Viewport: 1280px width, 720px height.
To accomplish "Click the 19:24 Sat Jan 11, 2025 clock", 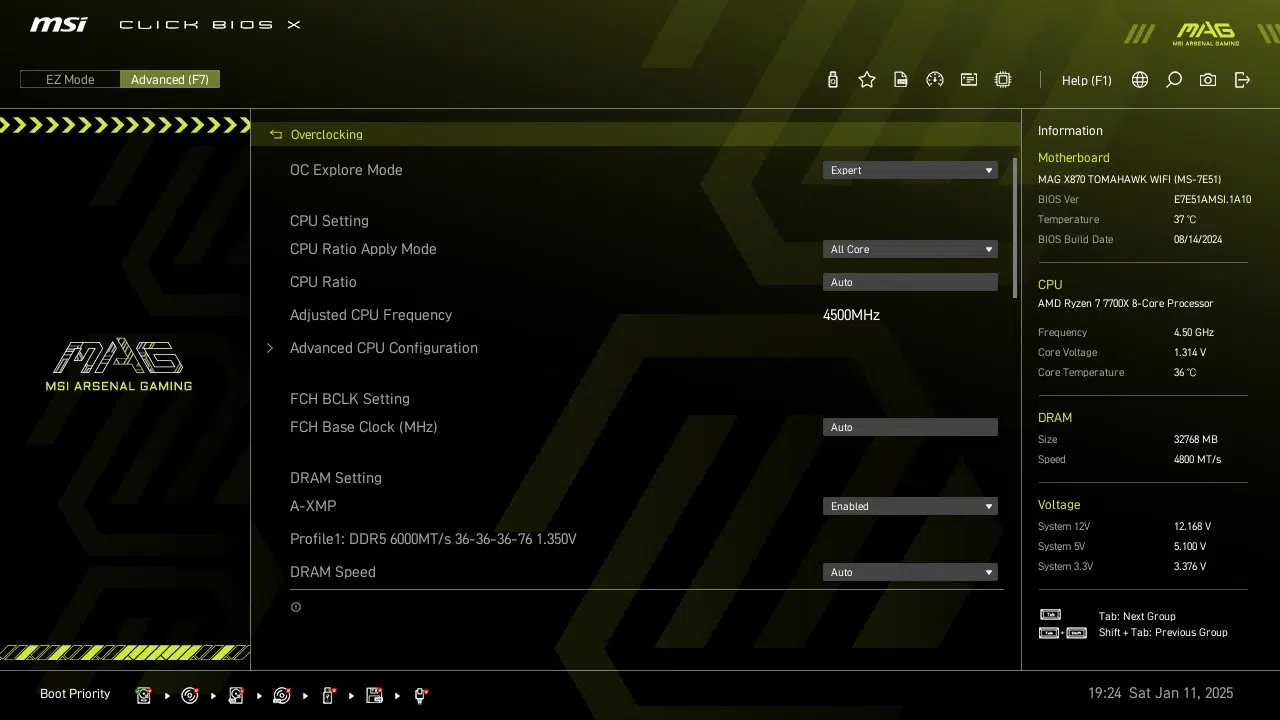I will point(1160,693).
